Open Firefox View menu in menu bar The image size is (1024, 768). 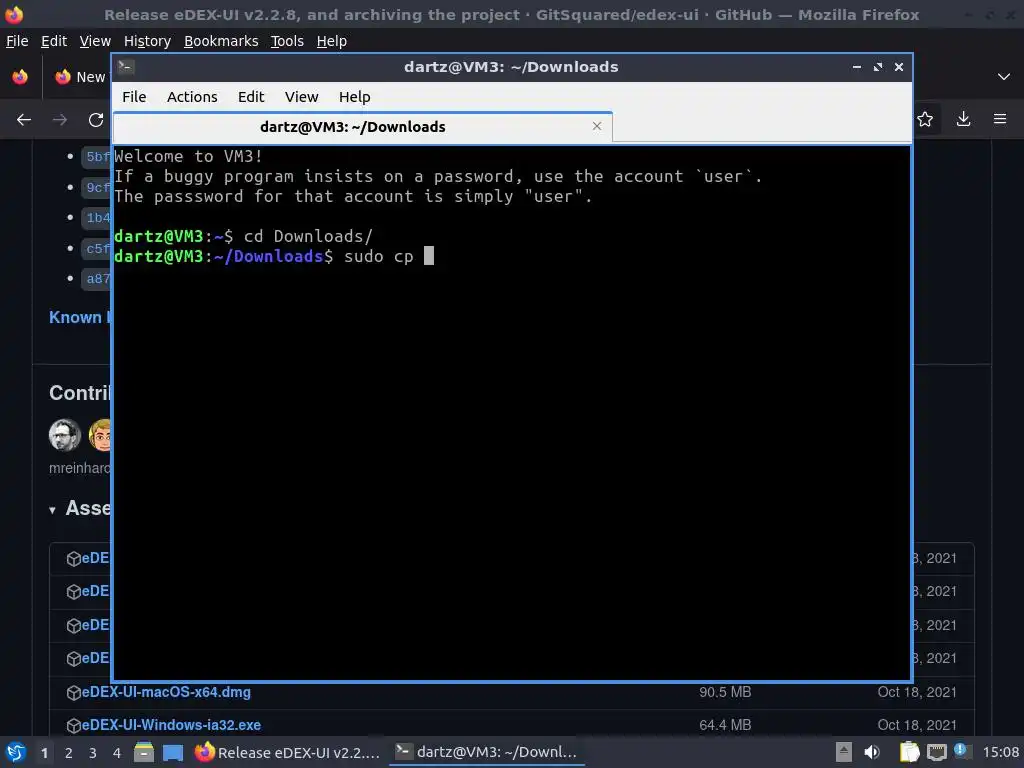pos(95,41)
